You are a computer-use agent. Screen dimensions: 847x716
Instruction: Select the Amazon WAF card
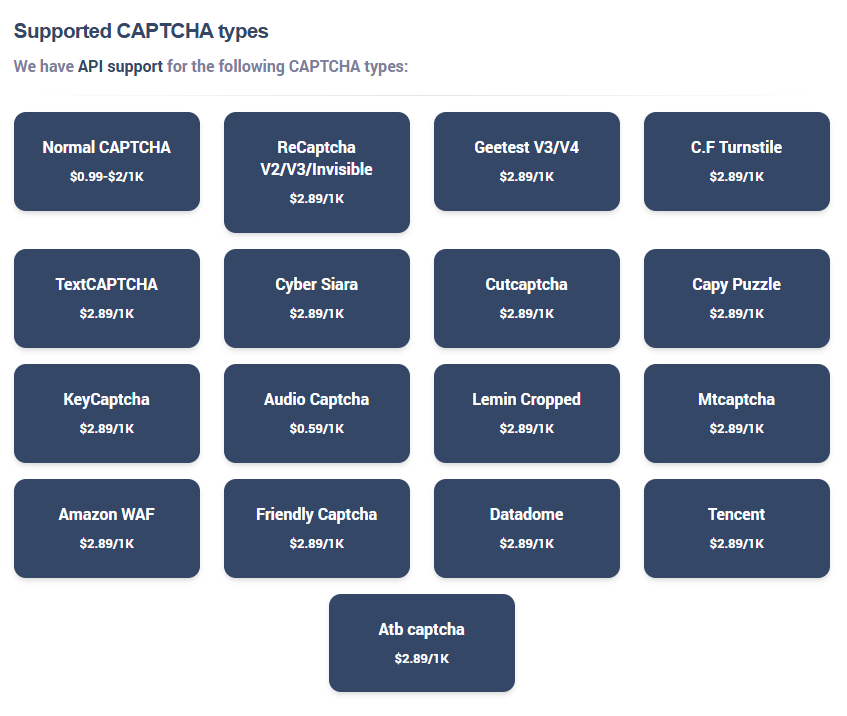tap(106, 528)
